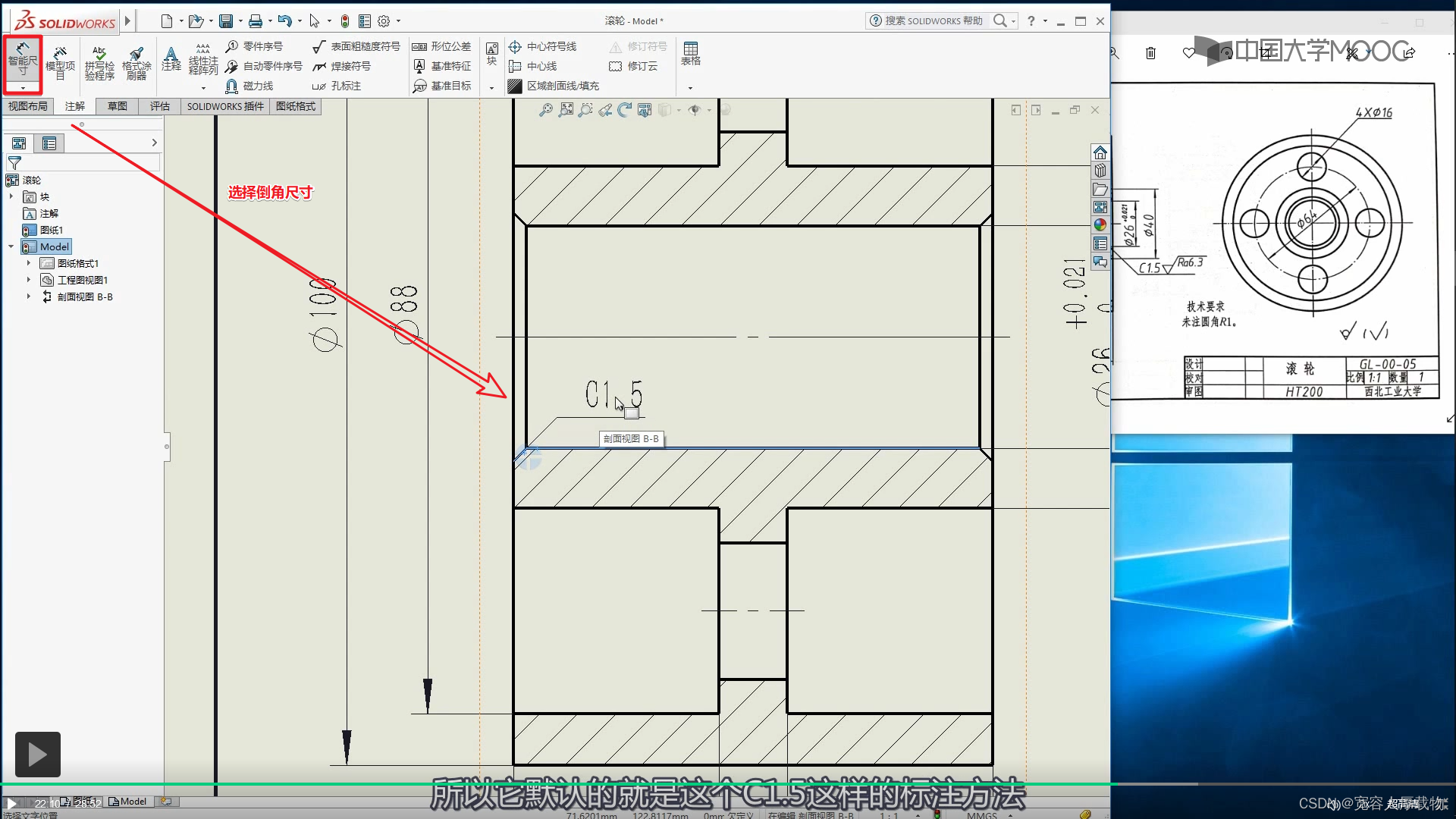Expand the 工程图视图1 tree node
The image size is (1456, 819).
point(29,280)
